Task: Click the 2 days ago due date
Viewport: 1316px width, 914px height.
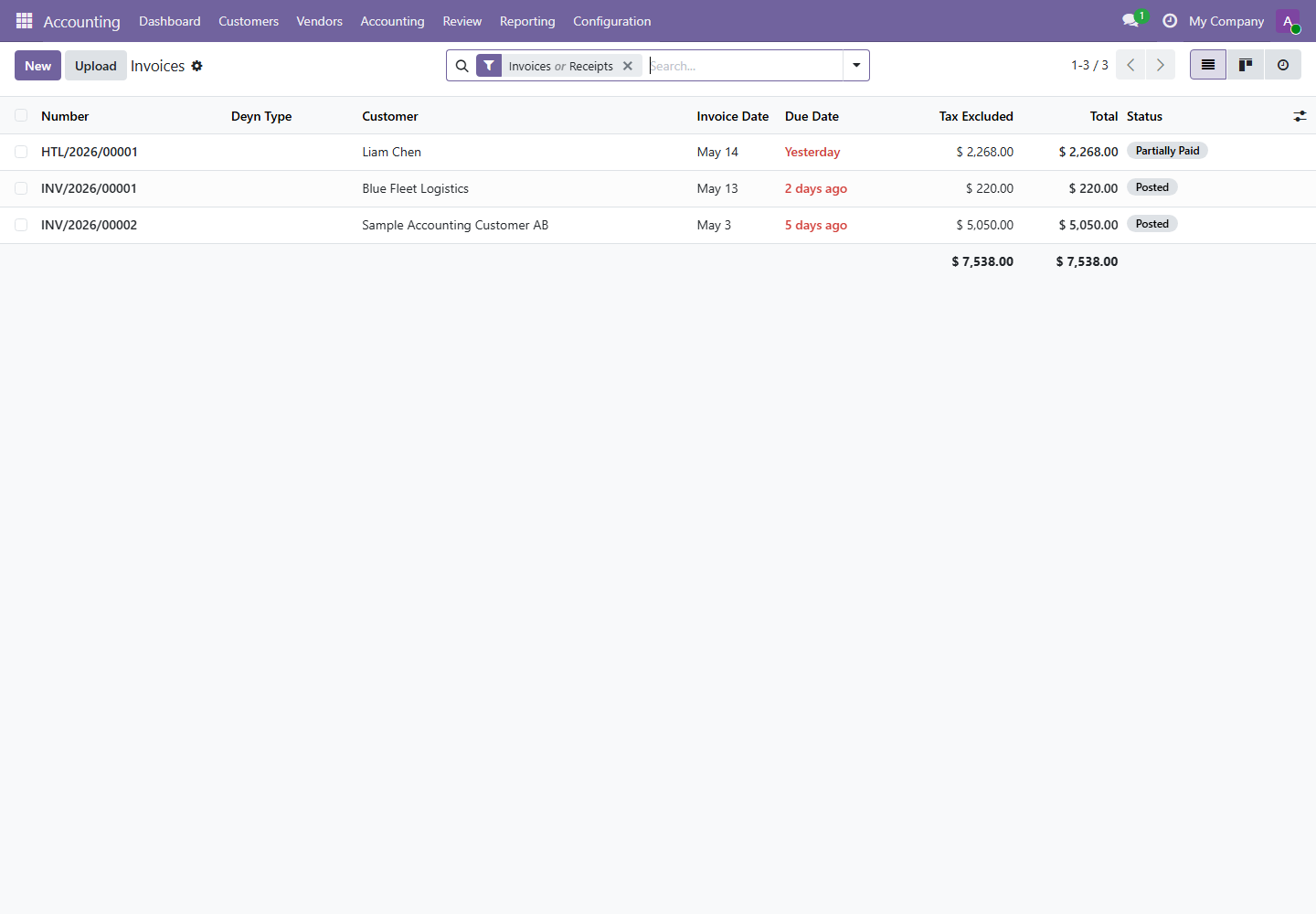Action: coord(816,188)
